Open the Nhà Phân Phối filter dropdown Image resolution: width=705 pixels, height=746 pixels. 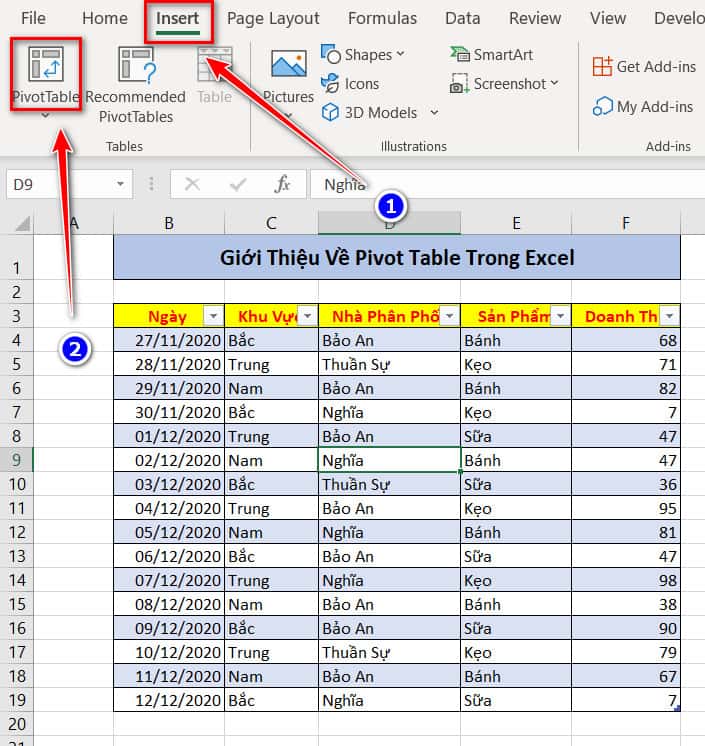tap(449, 316)
